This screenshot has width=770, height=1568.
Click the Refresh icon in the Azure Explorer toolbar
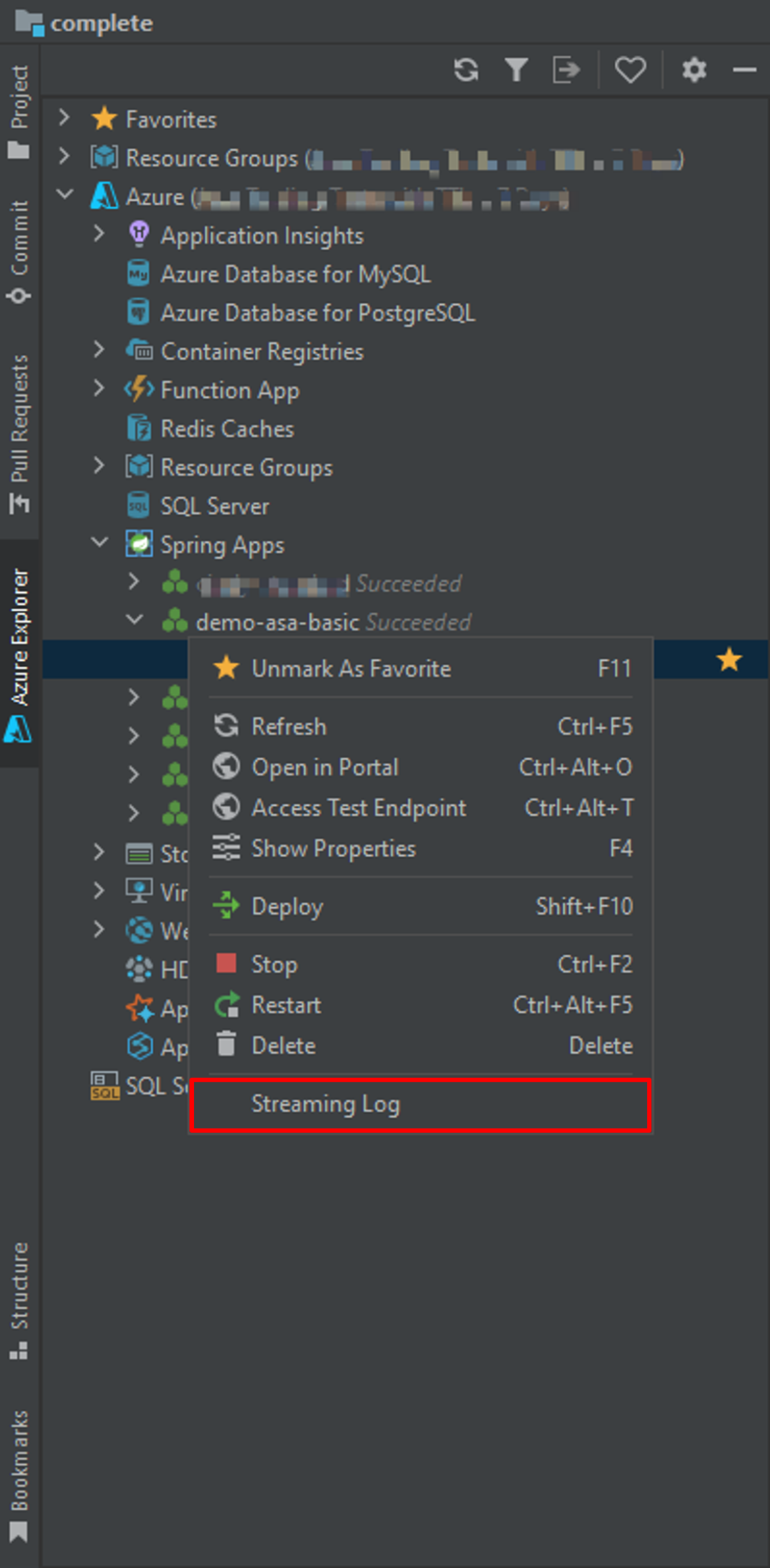[466, 71]
